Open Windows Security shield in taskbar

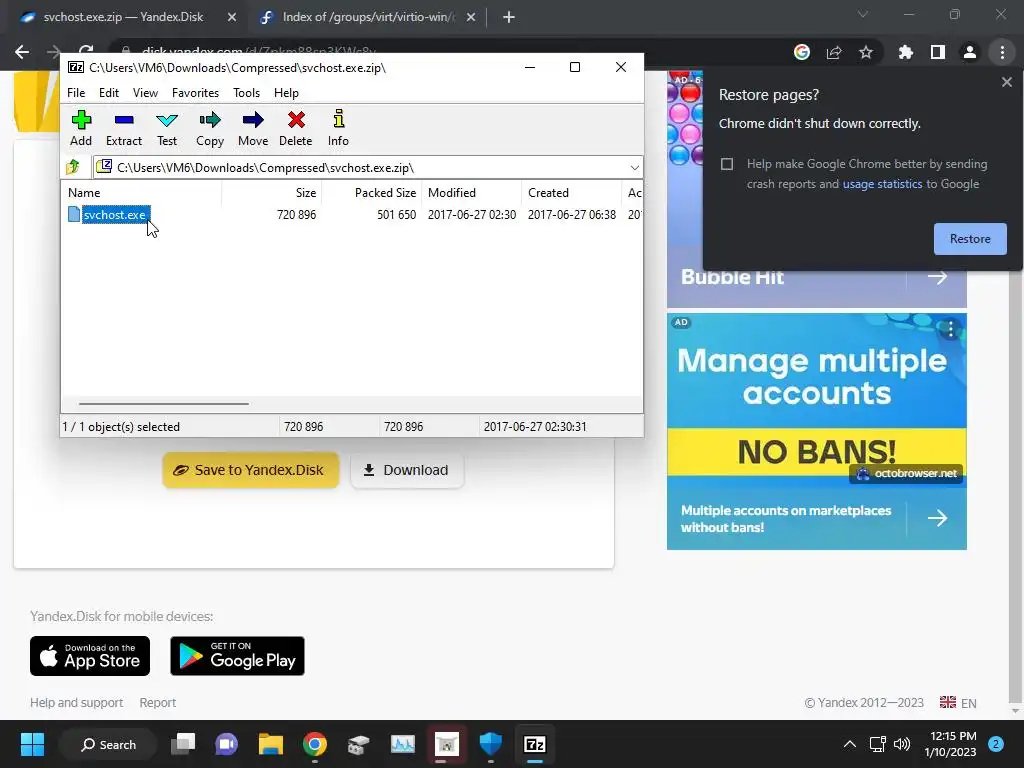490,744
